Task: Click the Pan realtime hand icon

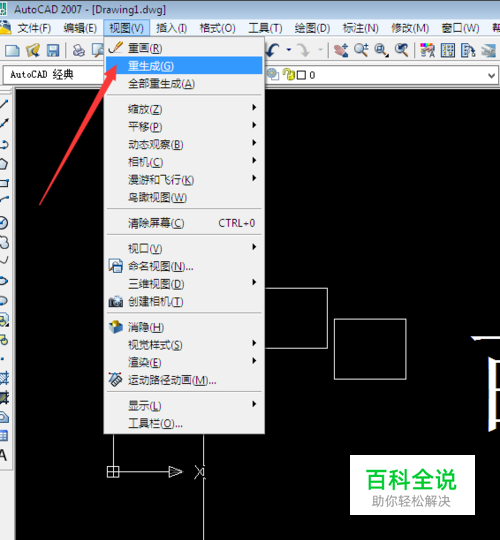Action: coord(341,50)
